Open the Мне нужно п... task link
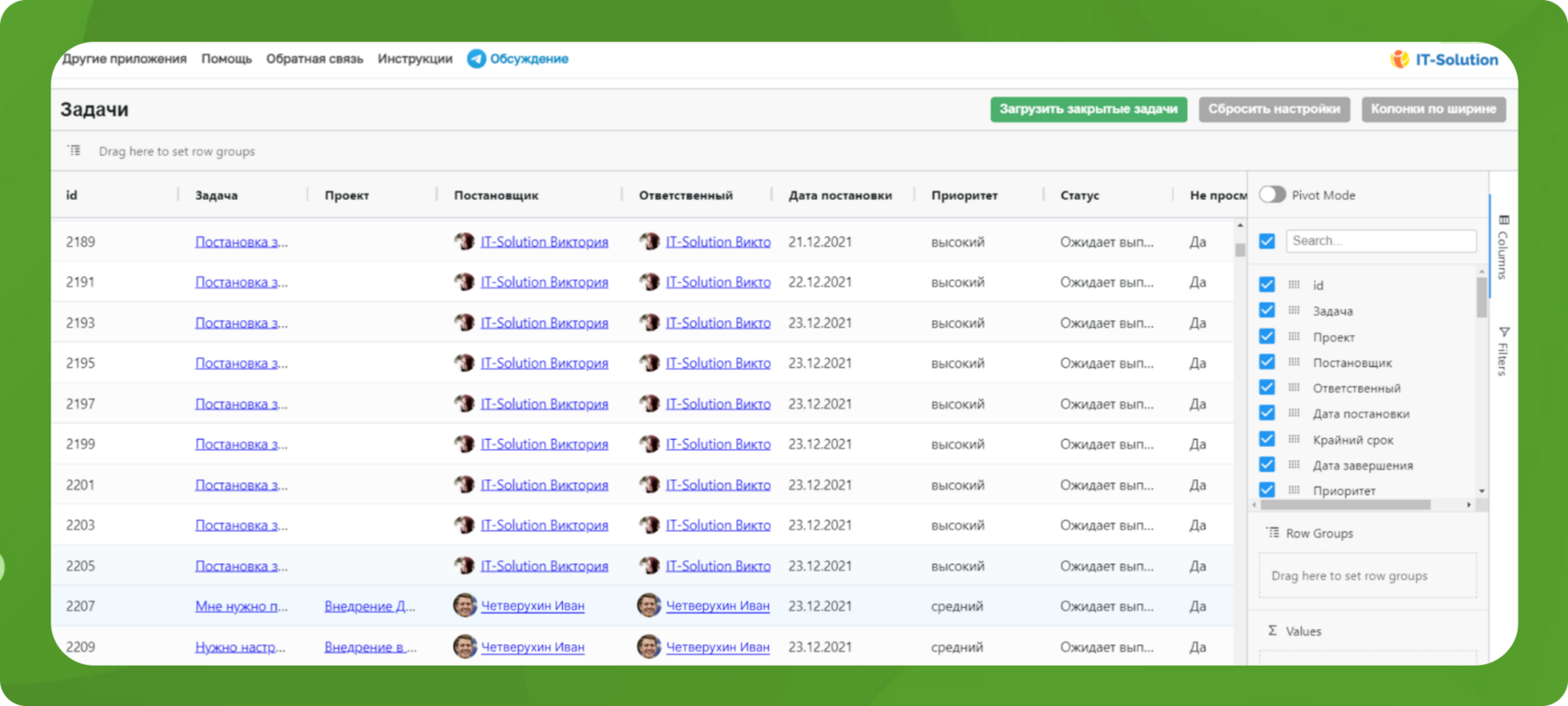The image size is (1568, 706). [242, 606]
